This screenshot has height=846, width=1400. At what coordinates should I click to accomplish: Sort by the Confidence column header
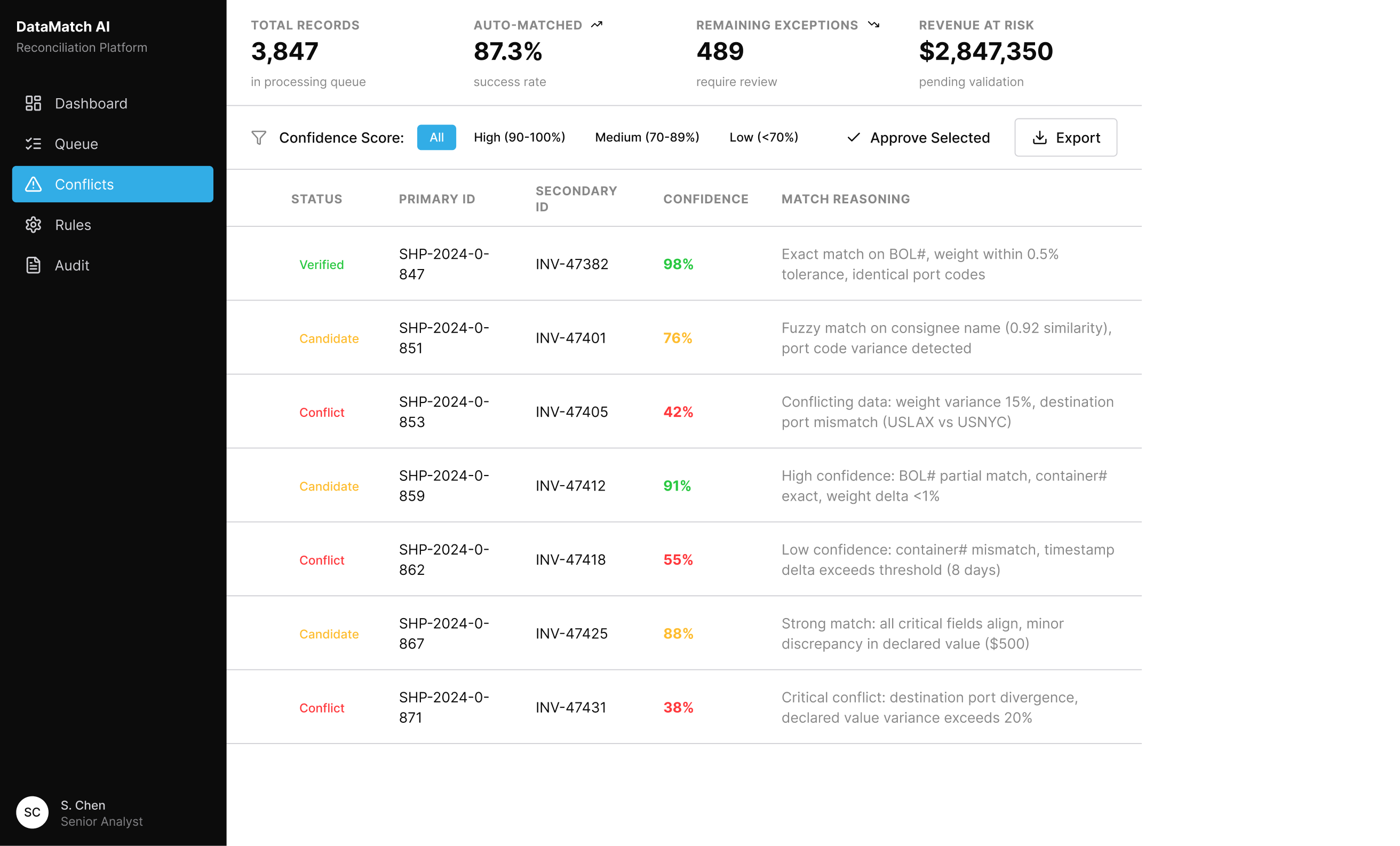(705, 199)
